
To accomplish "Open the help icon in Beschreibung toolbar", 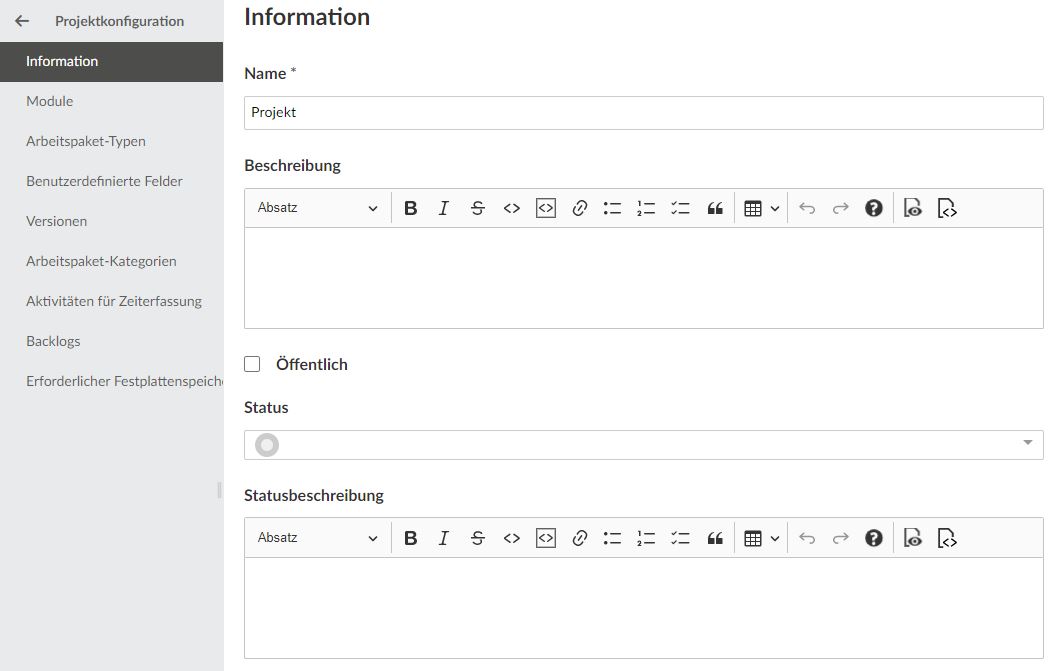I will pyautogui.click(x=874, y=208).
